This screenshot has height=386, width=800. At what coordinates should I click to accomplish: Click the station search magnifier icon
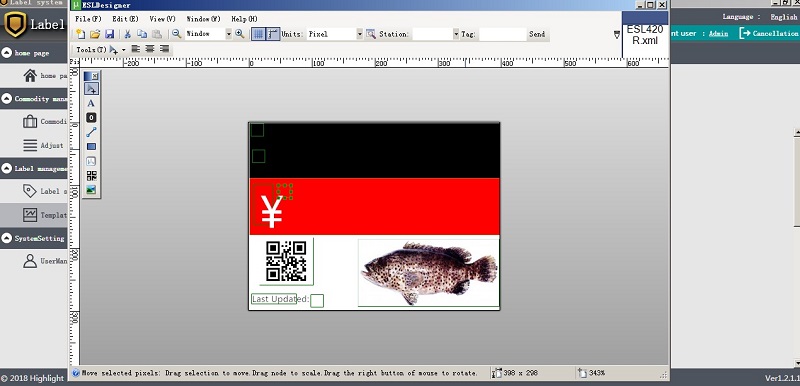pos(371,34)
